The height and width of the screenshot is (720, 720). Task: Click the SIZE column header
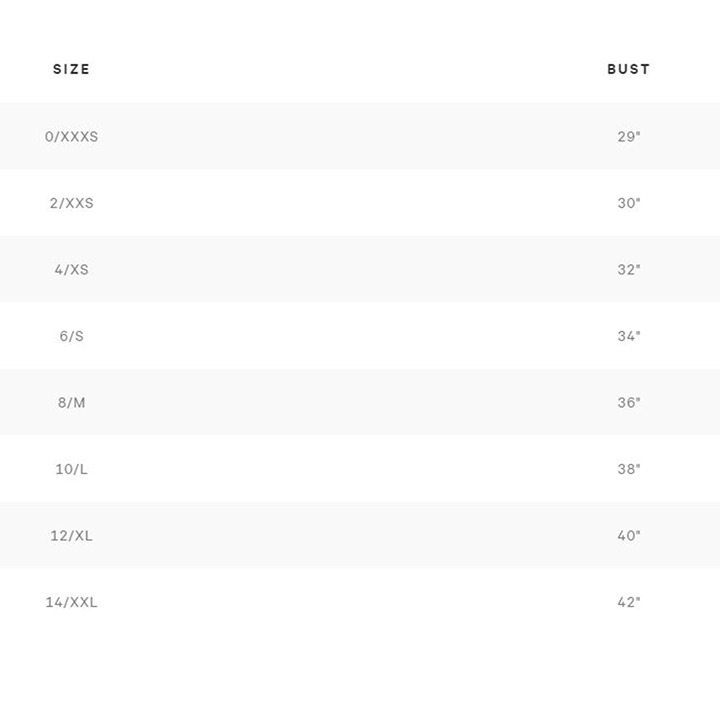[x=71, y=69]
